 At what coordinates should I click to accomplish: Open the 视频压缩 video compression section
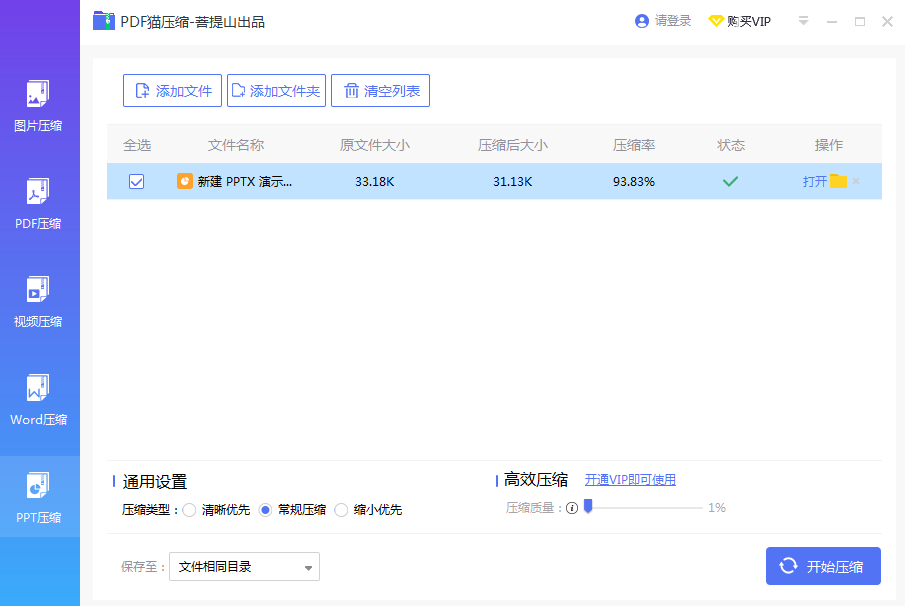point(38,302)
